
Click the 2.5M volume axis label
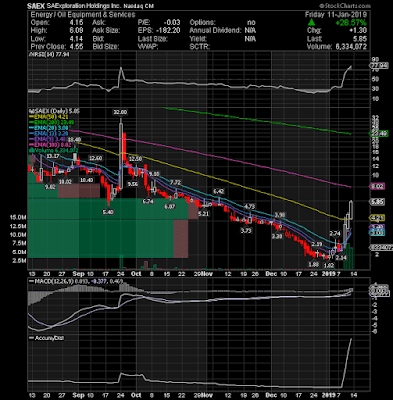point(19,261)
